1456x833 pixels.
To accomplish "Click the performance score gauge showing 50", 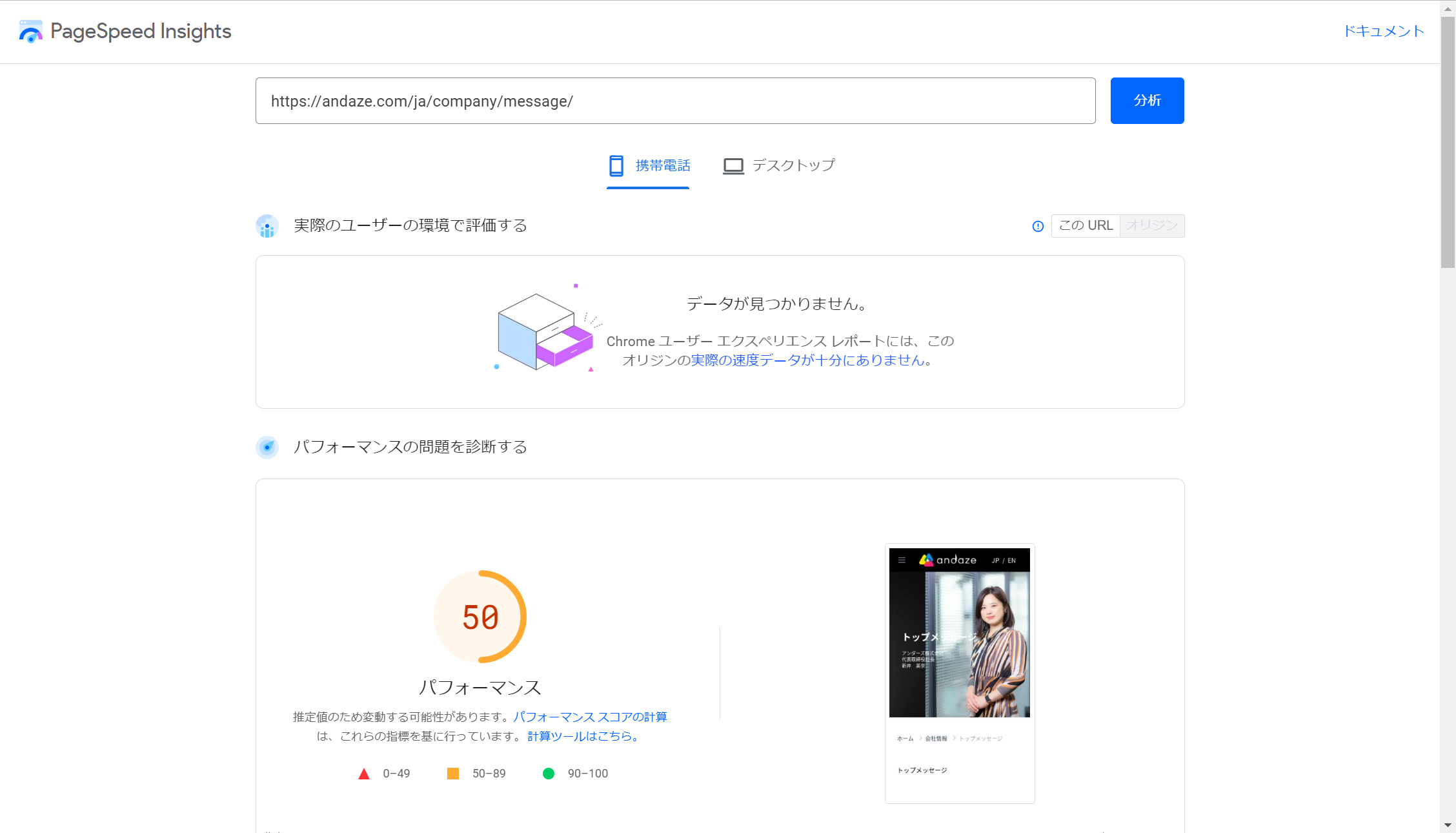I will pyautogui.click(x=480, y=615).
